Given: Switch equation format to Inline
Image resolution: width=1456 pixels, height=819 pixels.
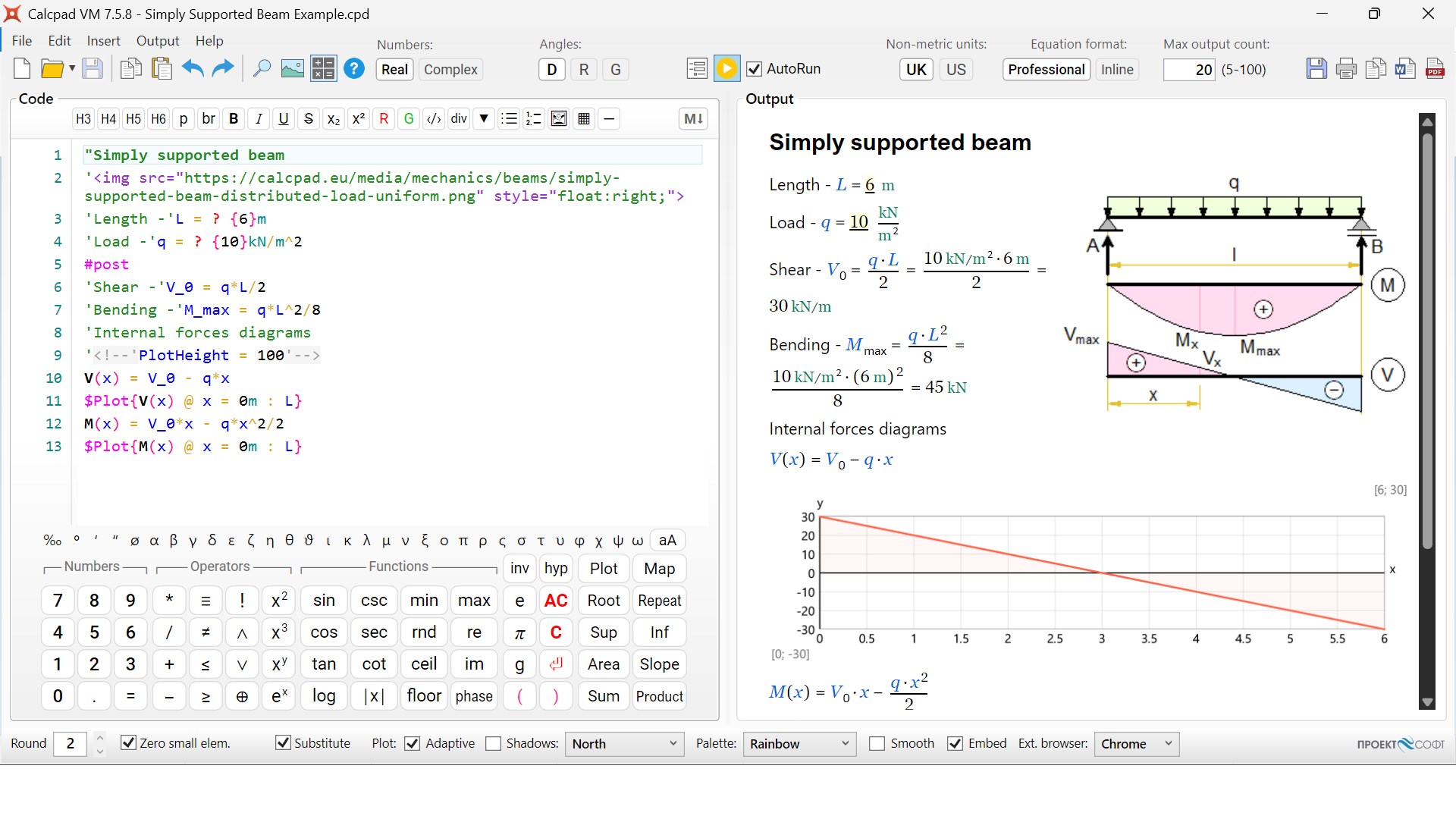Looking at the screenshot, I should pos(1116,69).
